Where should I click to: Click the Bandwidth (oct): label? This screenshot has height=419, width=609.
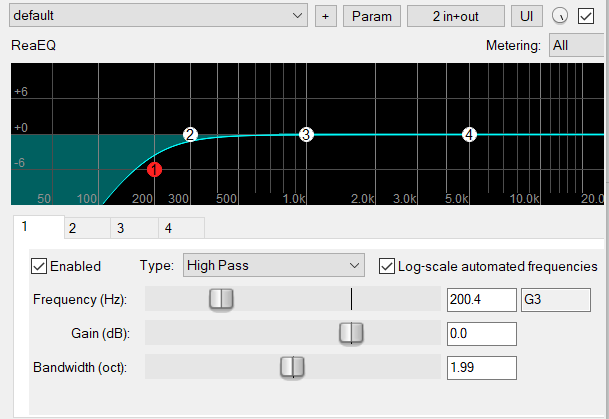tap(80, 367)
